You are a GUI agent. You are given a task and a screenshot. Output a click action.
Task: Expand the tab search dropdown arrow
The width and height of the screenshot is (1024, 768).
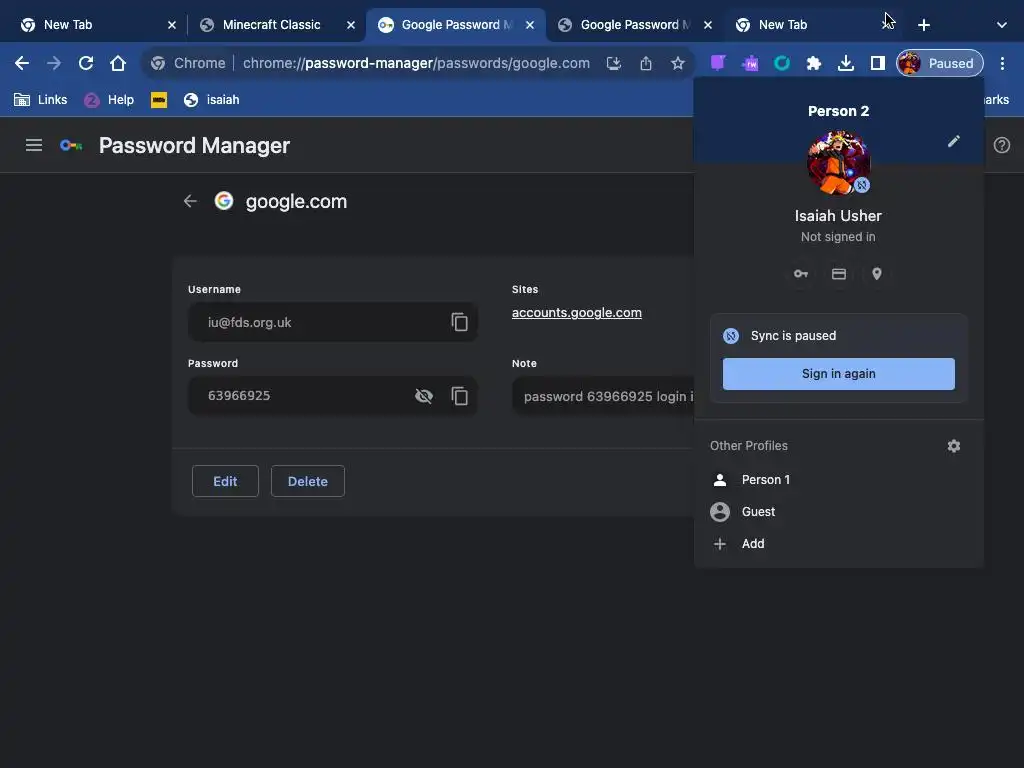pos(1001,25)
